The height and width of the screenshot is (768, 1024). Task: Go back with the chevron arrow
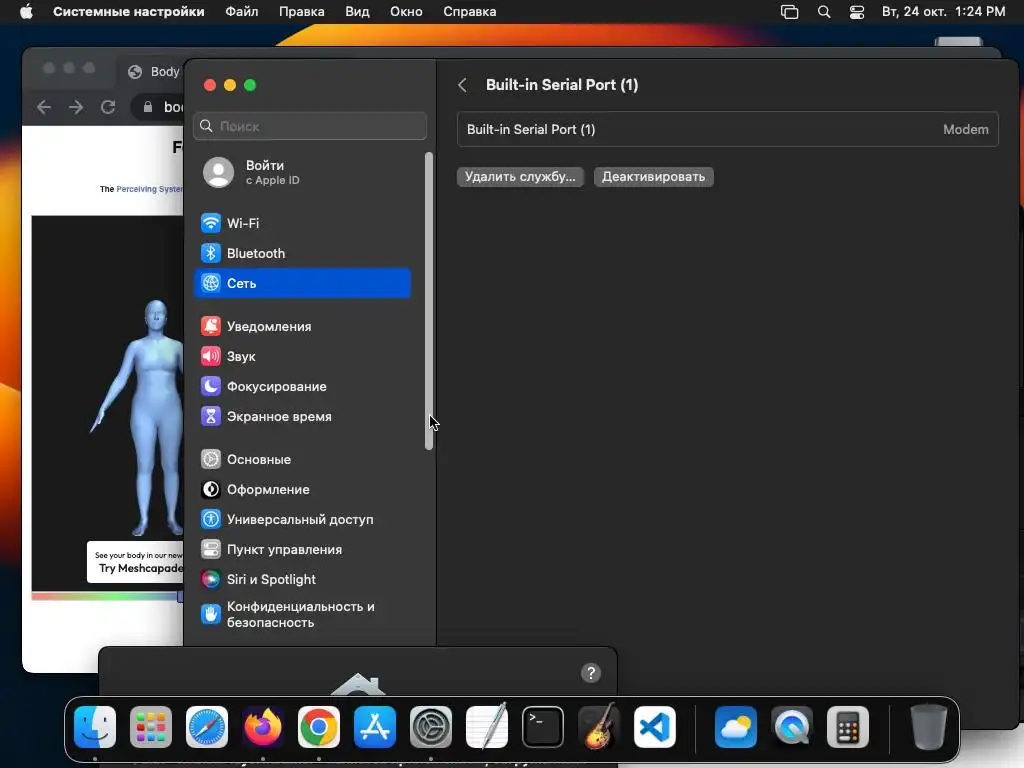click(x=462, y=85)
